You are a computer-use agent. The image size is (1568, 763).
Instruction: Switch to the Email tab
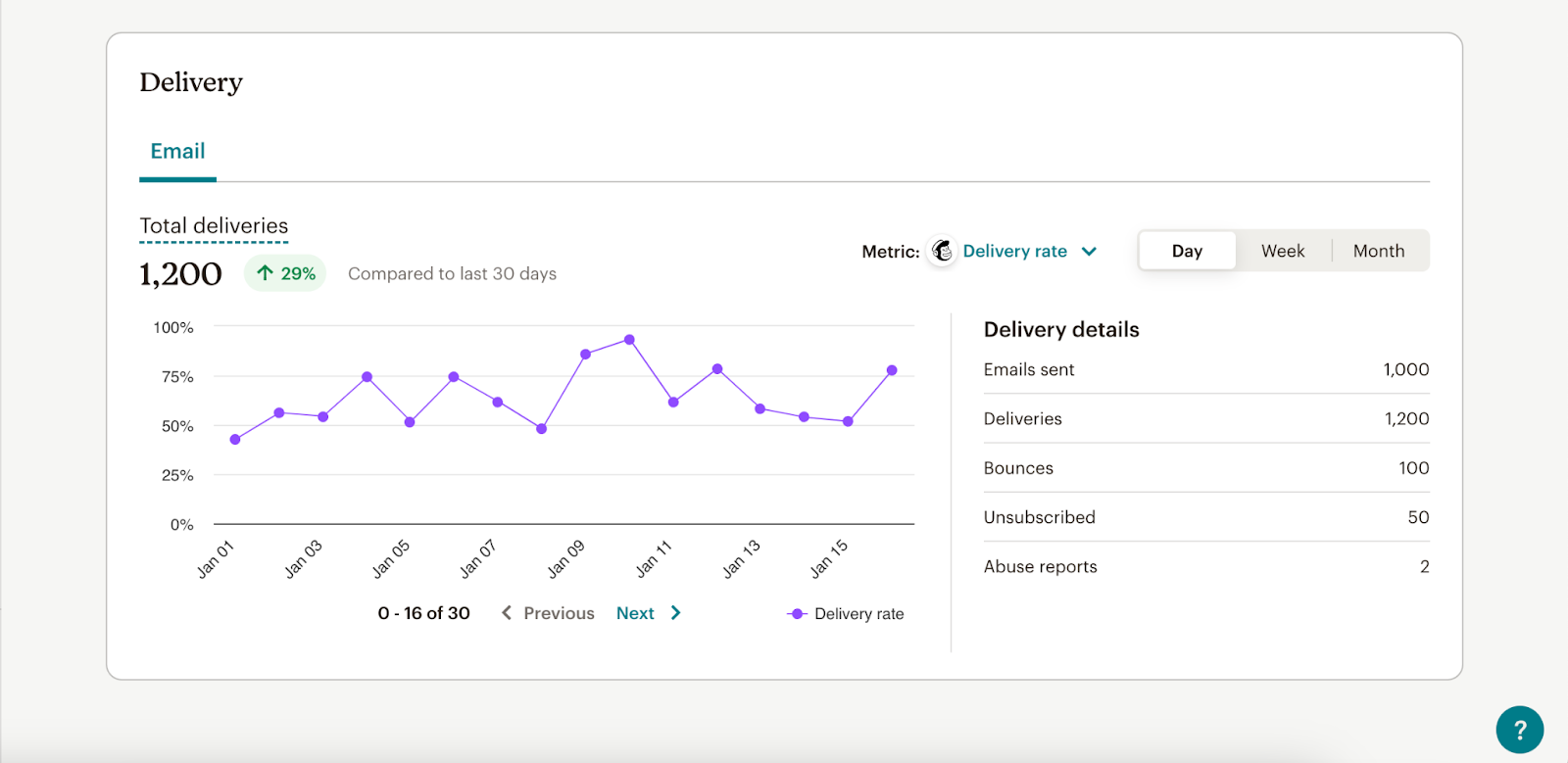pyautogui.click(x=177, y=151)
